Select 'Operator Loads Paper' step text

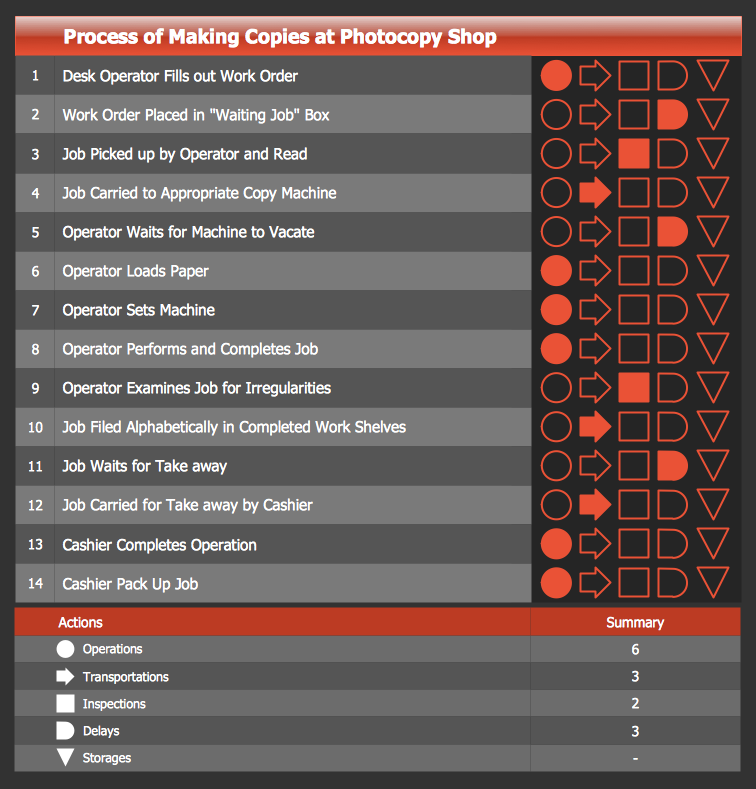tap(135, 271)
